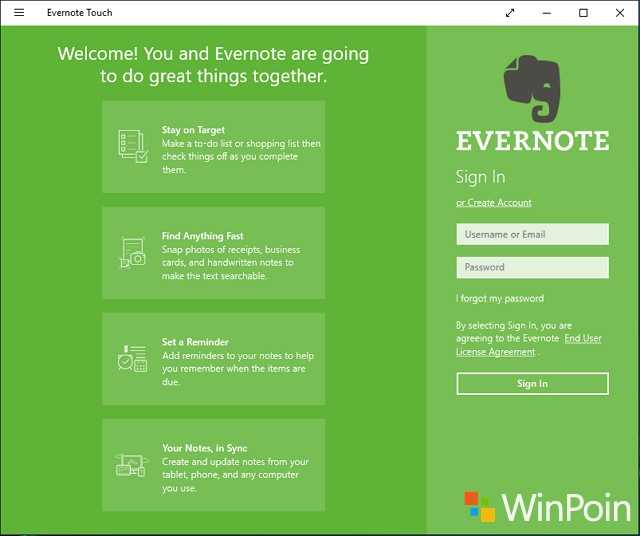Click 'Create and update notes' description
This screenshot has height=536, width=640.
[x=235, y=475]
